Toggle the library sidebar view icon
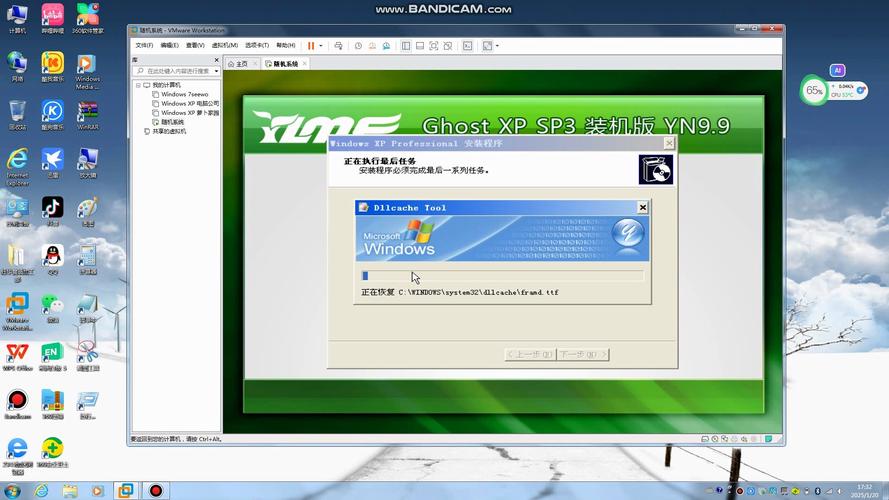889x500 pixels. (406, 46)
